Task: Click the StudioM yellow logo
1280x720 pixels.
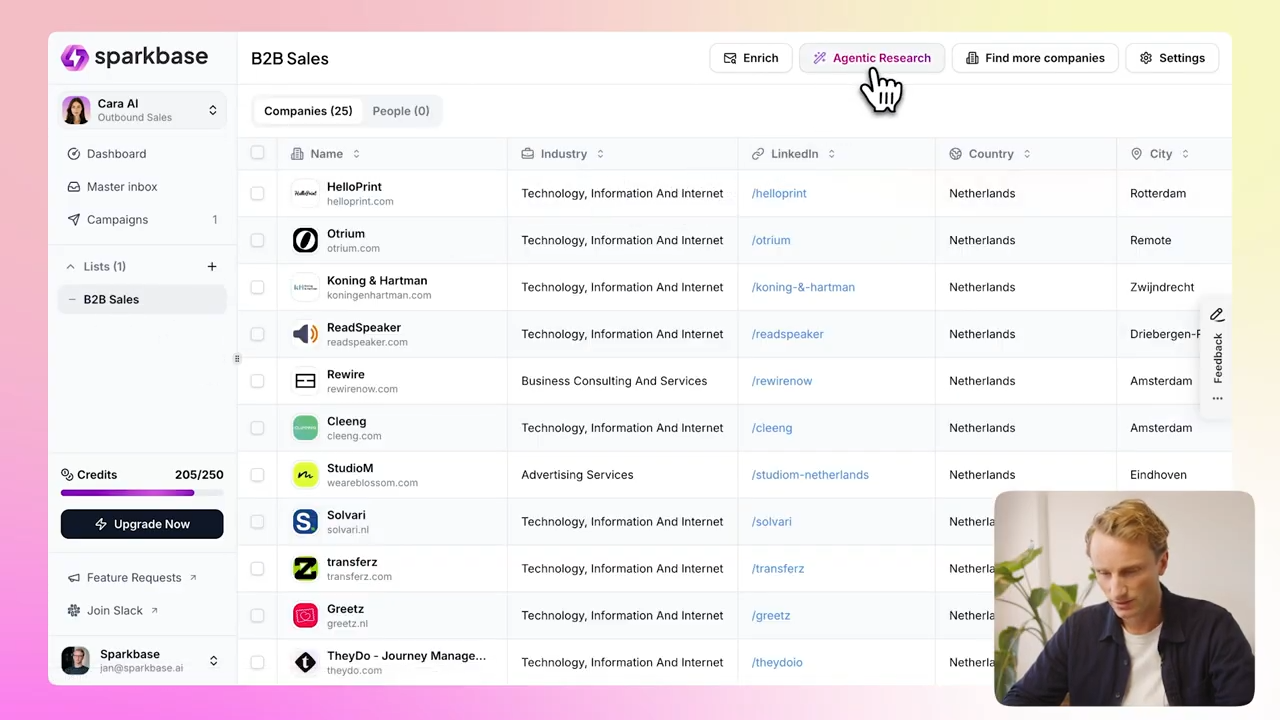Action: [x=305, y=475]
